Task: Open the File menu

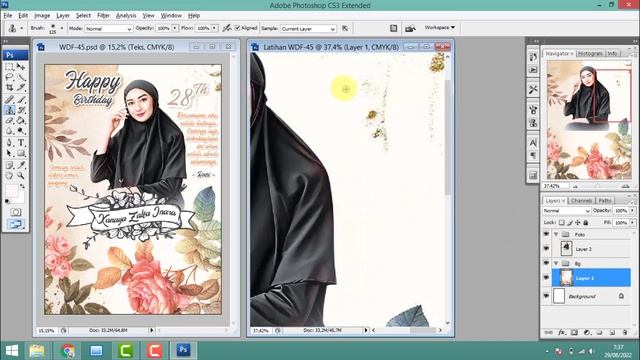Action: point(8,16)
